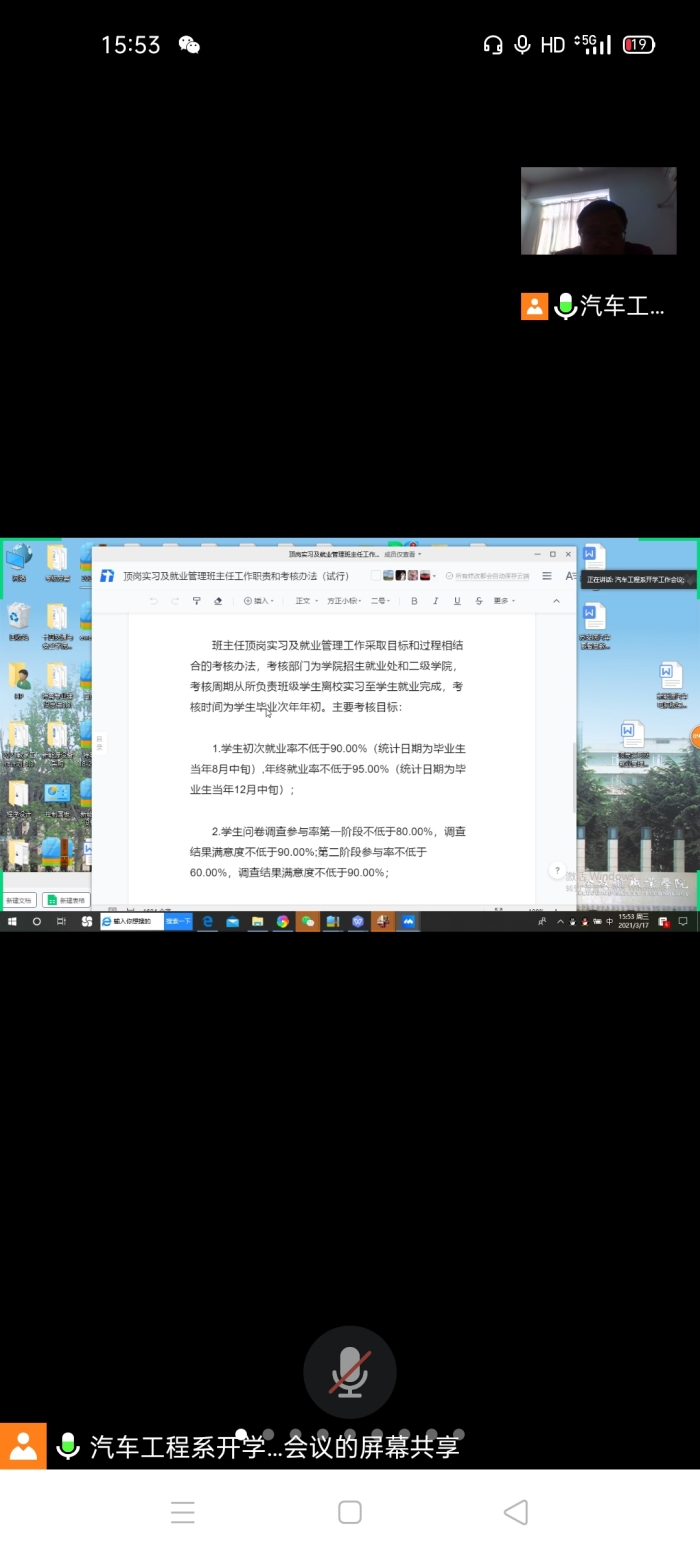Collapse the toolbar with the up chevron

[556, 601]
